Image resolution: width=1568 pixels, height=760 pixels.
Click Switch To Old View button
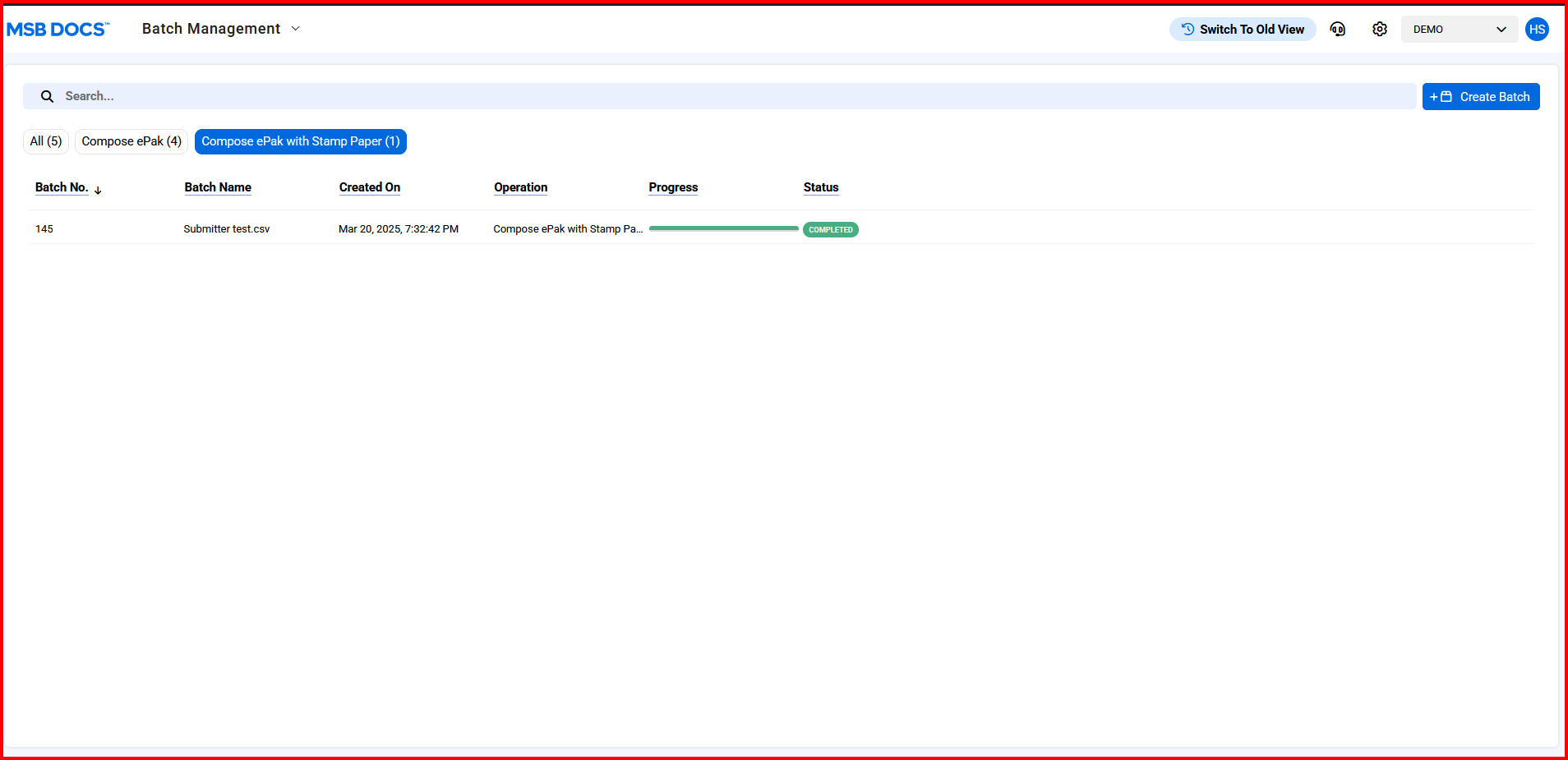[1242, 30]
